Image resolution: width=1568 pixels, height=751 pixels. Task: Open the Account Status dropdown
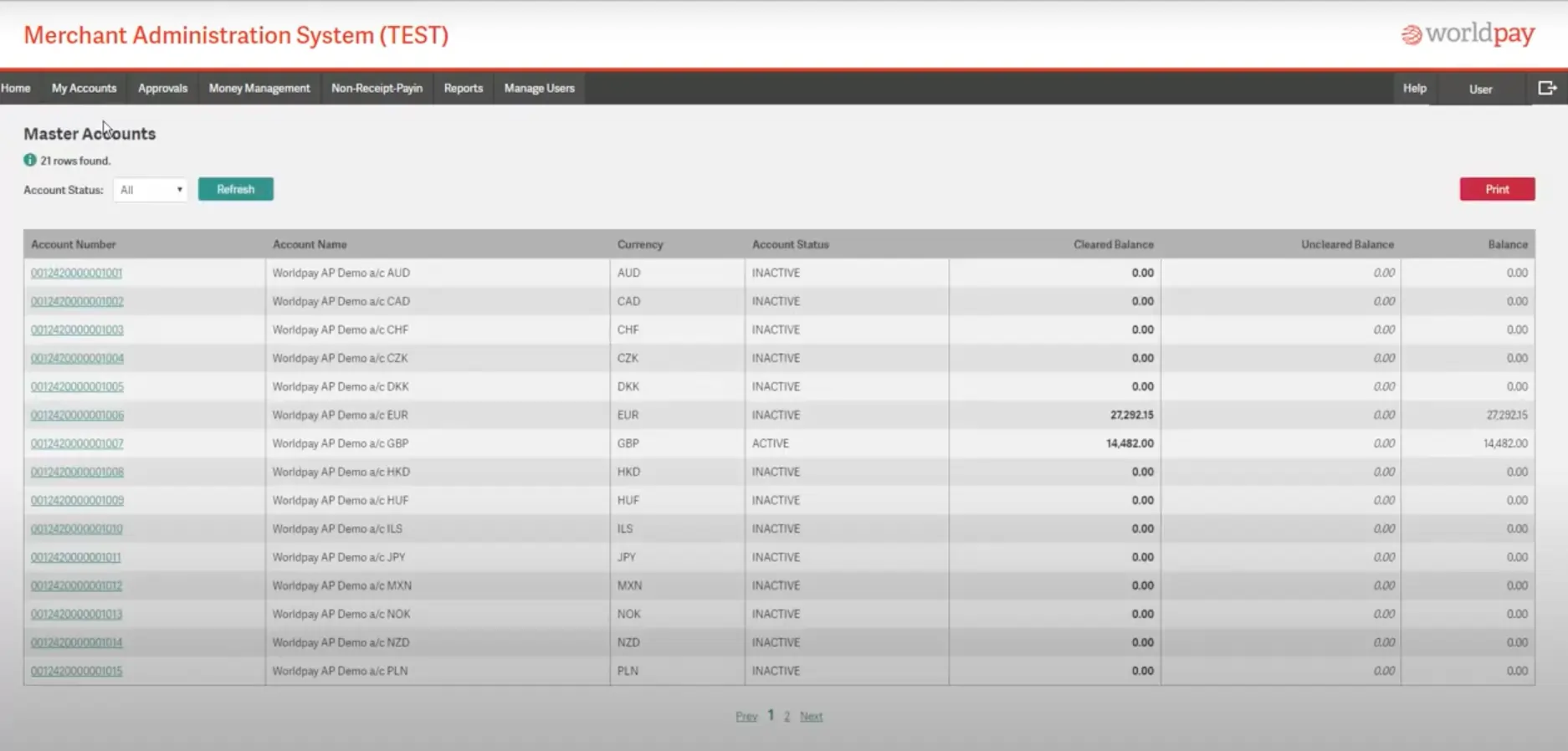pyautogui.click(x=151, y=190)
